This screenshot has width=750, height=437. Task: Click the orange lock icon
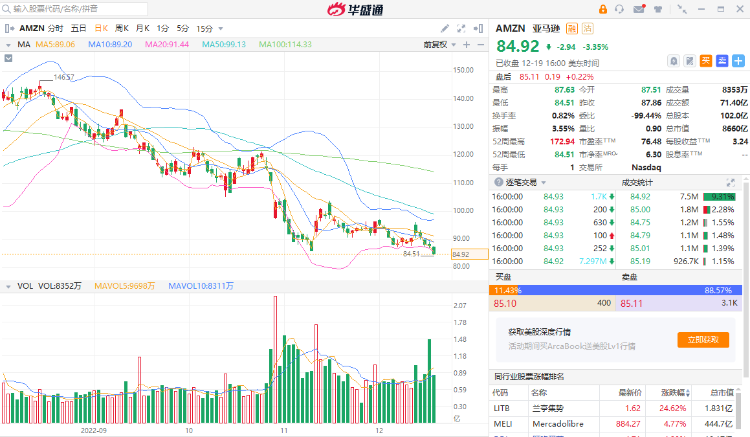pos(603,9)
